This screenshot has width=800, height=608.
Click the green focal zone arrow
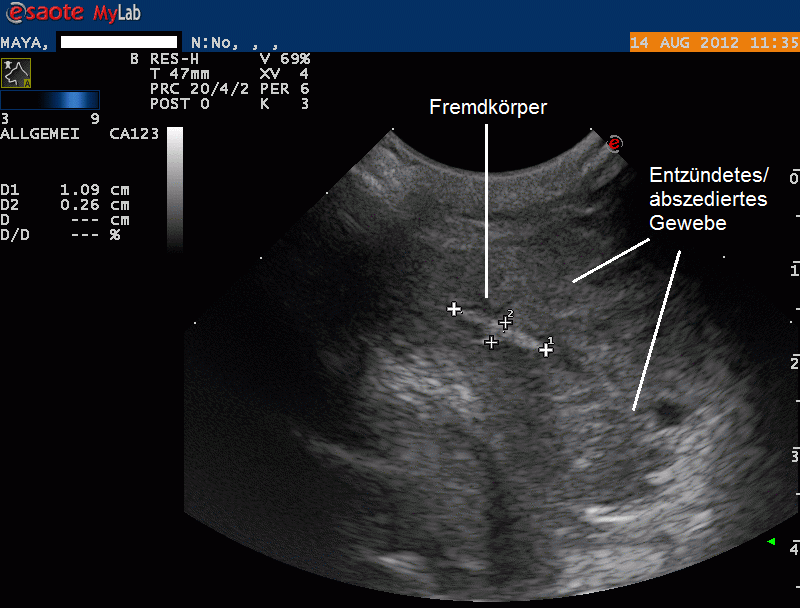771,541
